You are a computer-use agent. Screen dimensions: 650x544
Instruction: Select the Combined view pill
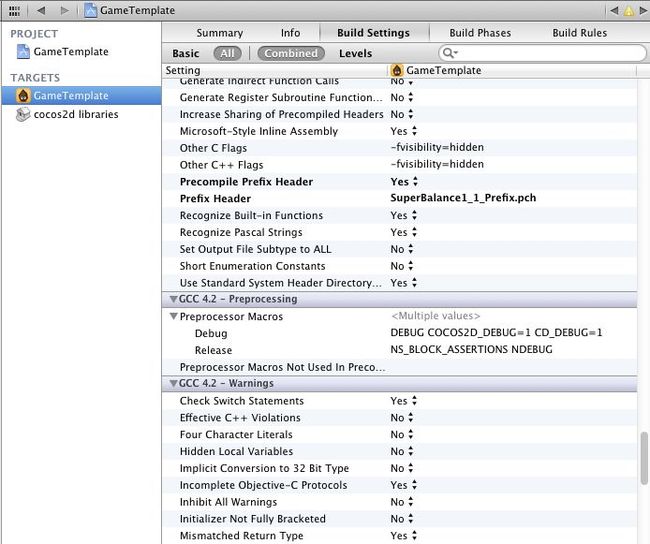click(x=291, y=53)
